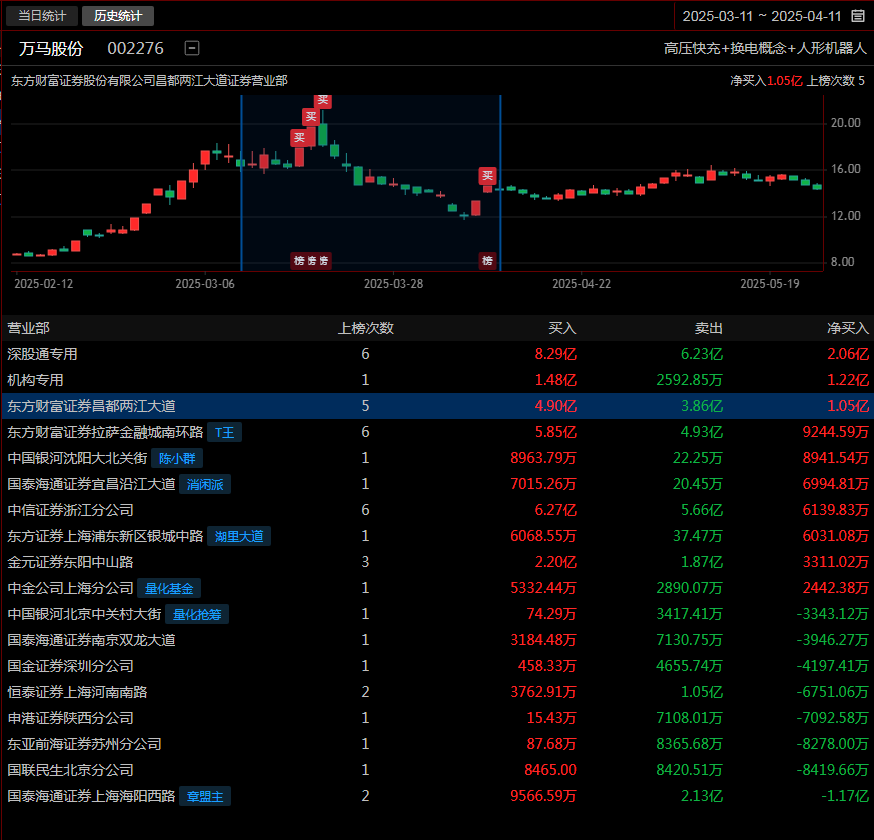Click the 万马股份 stock name
The width and height of the screenshot is (874, 840).
[x=51, y=48]
